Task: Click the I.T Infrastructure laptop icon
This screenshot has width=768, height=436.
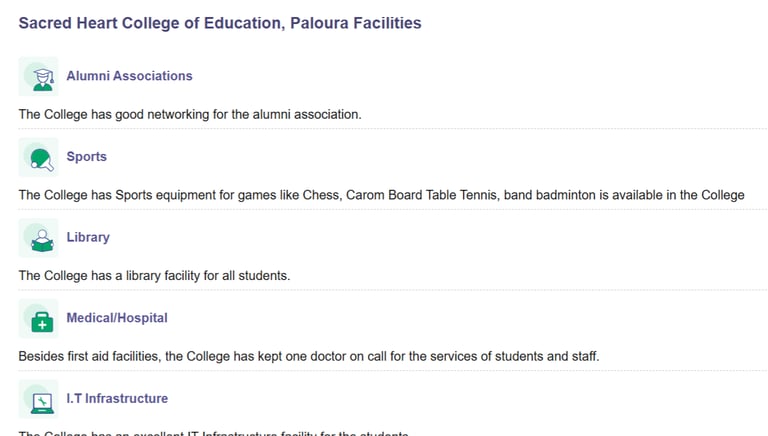Action: coord(38,399)
